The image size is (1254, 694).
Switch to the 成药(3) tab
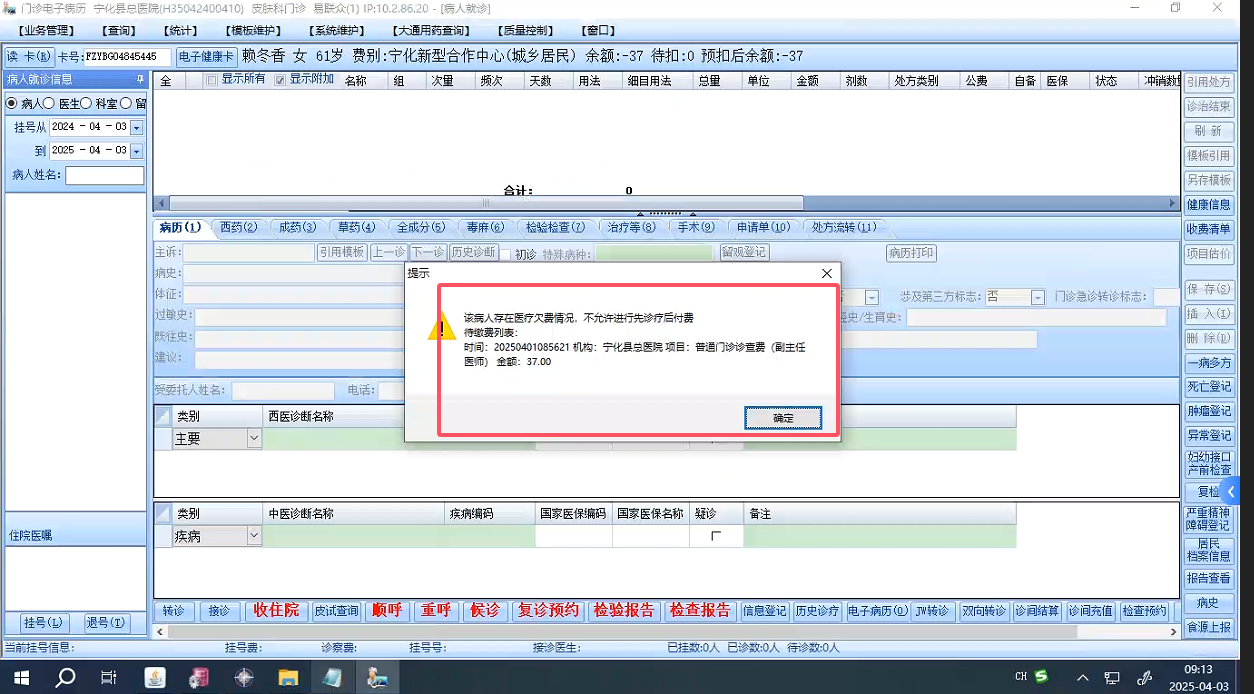tap(297, 228)
